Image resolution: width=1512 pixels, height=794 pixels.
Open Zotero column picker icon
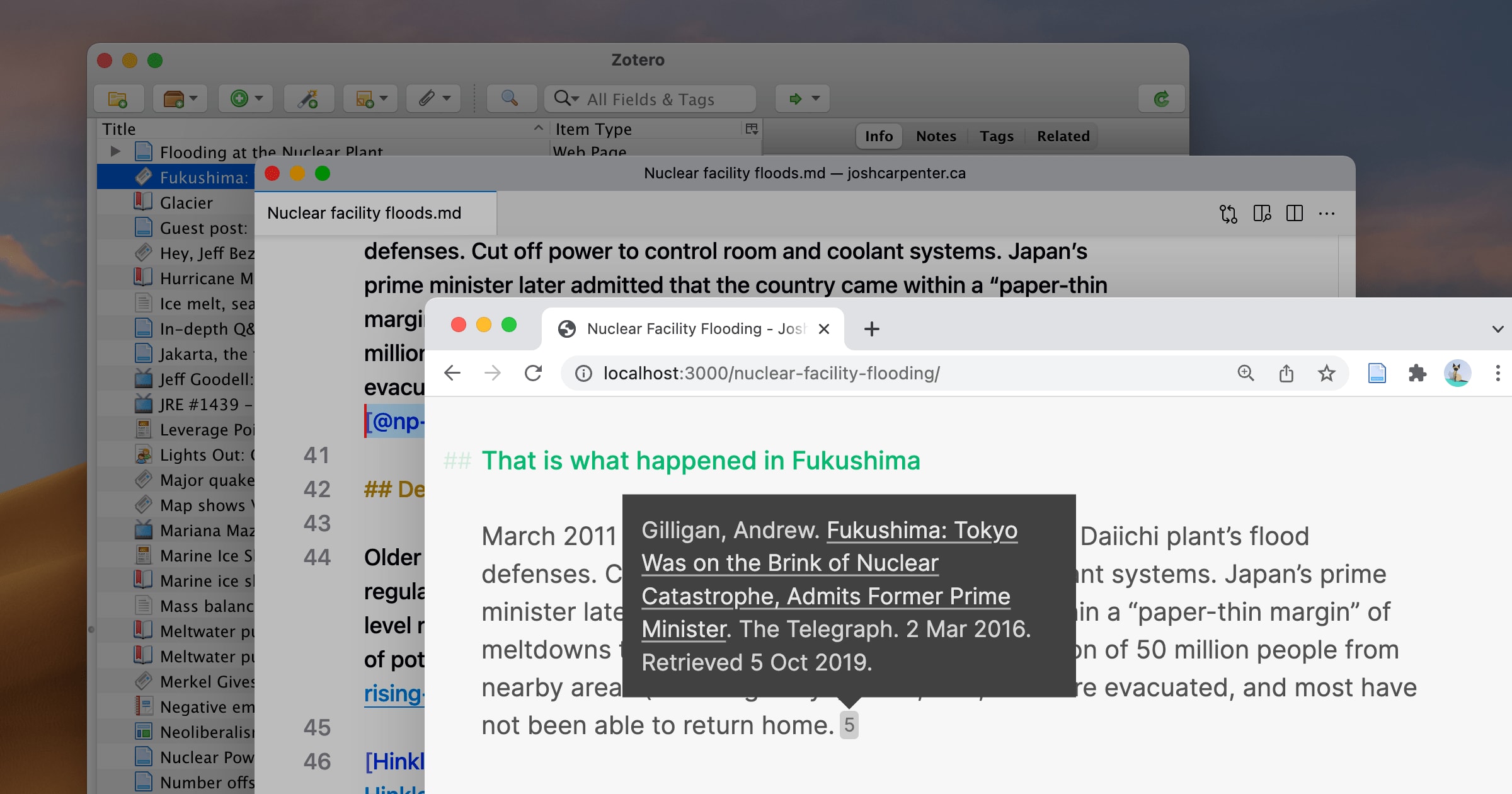coord(752,129)
